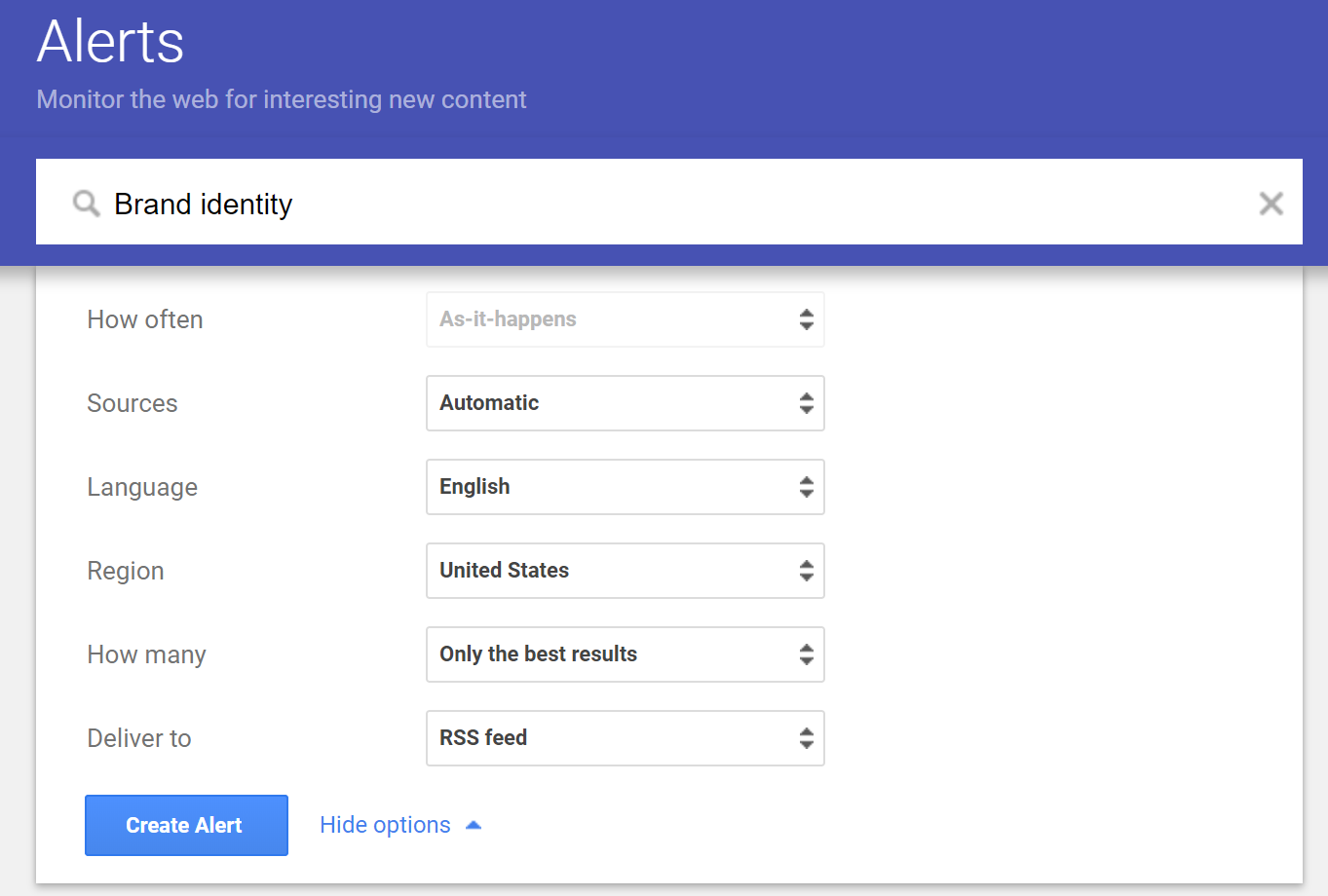
Task: Click the Alerts page title
Action: click(109, 41)
